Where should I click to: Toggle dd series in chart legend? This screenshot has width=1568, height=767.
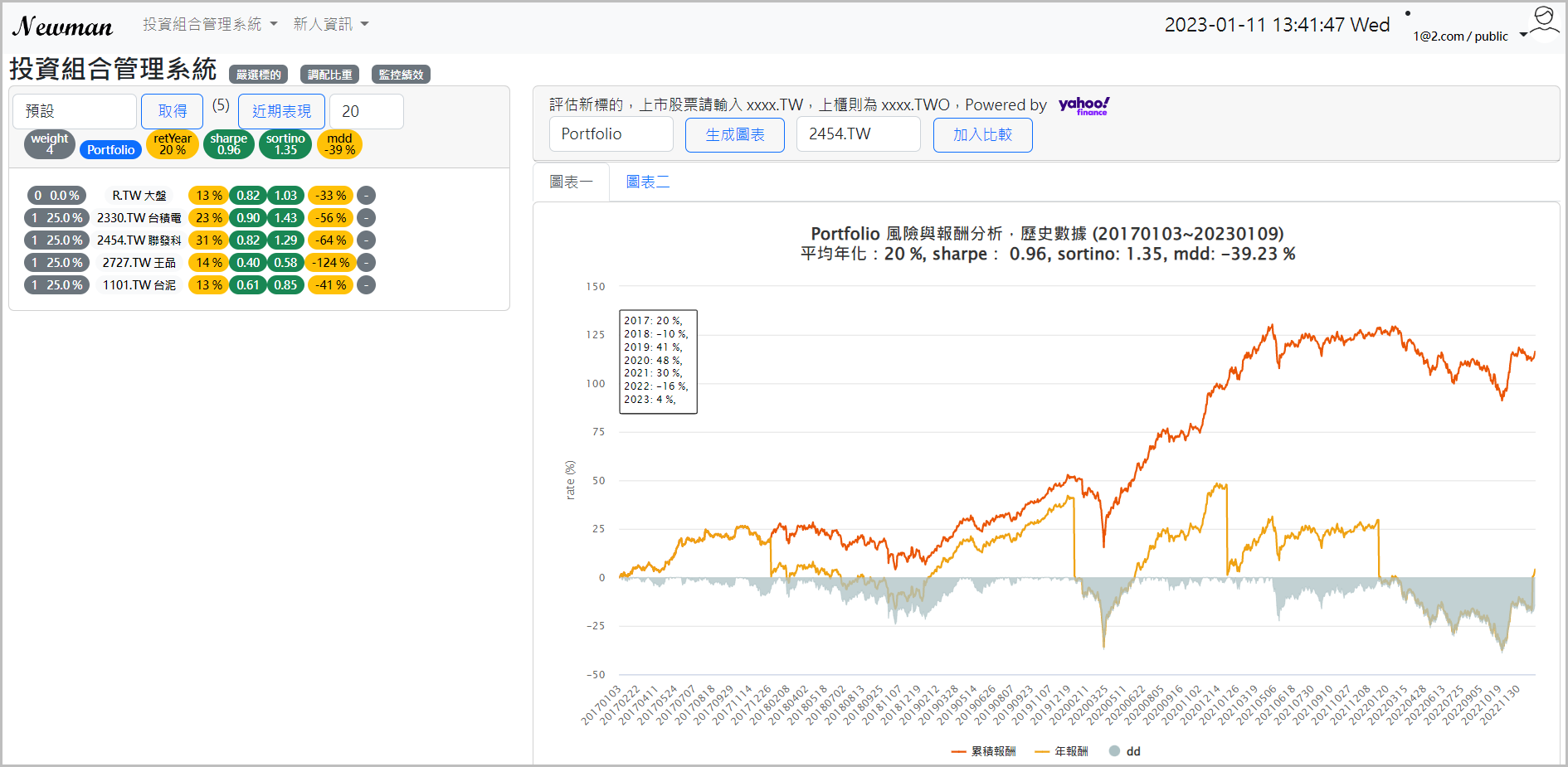(1125, 751)
